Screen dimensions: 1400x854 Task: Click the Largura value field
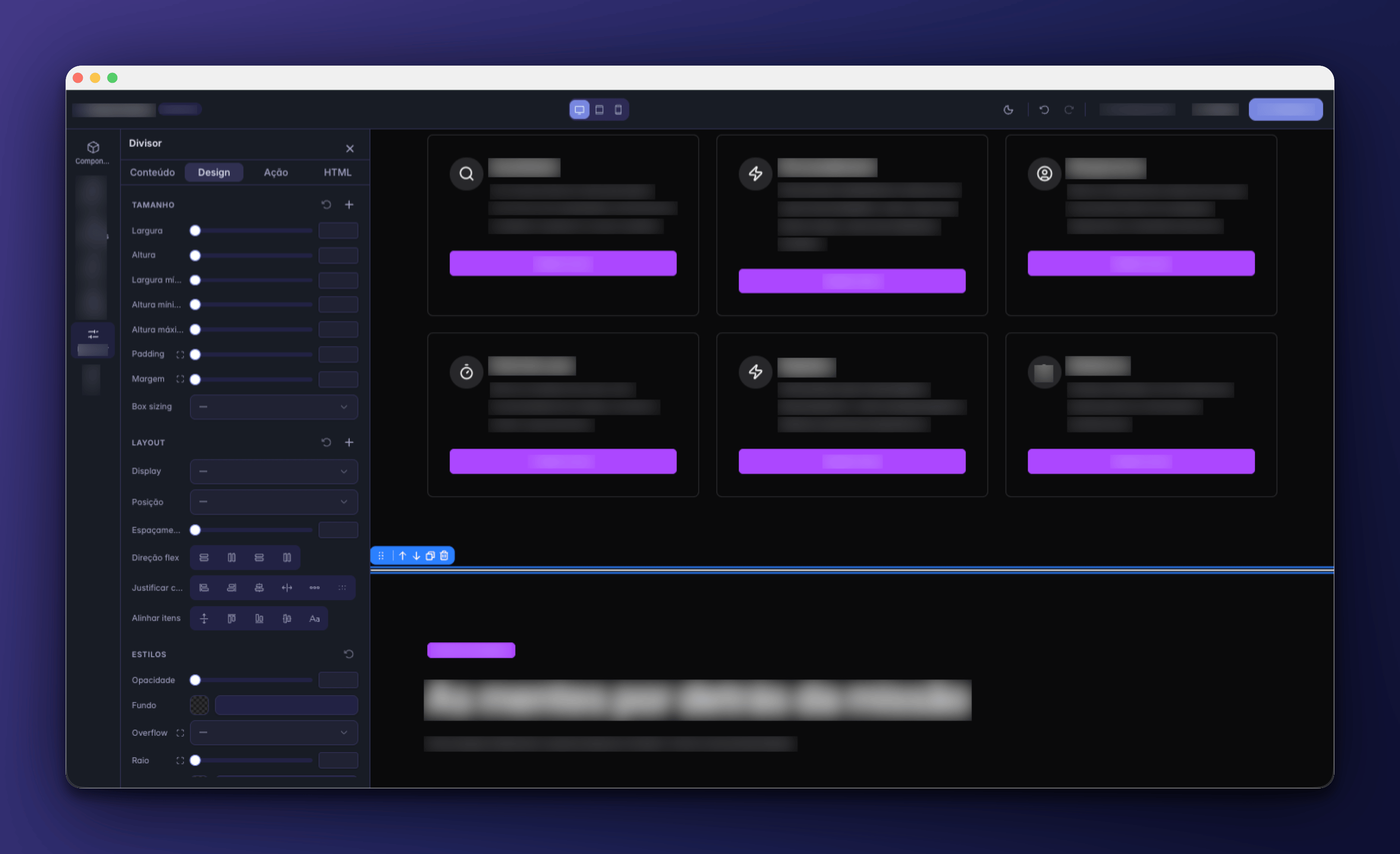click(x=338, y=231)
